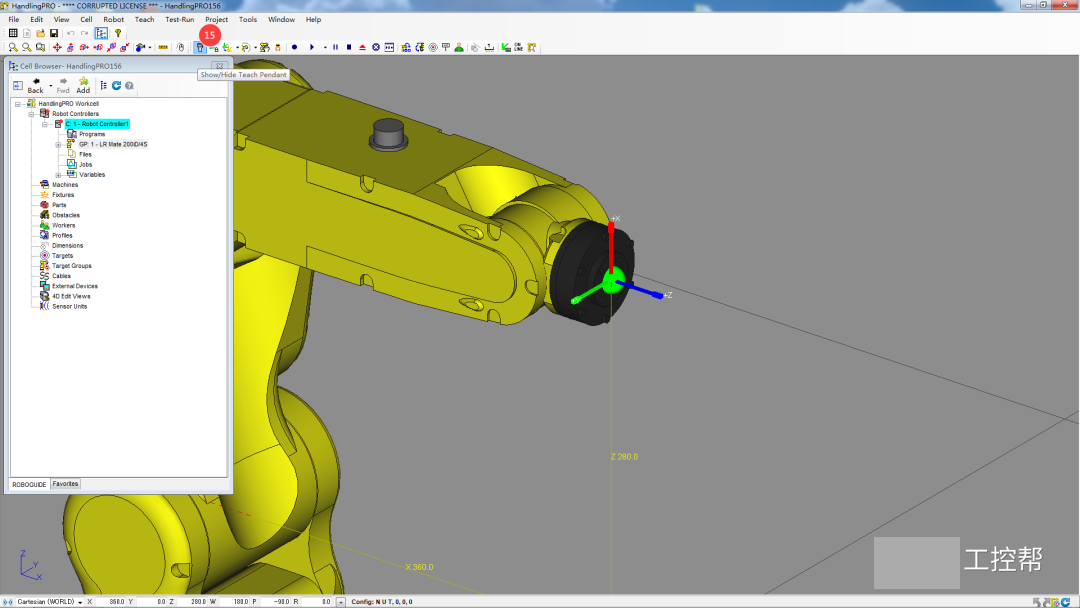
Task: Open the Cartesian (WORLD) coordinate dropdown
Action: [x=80, y=602]
